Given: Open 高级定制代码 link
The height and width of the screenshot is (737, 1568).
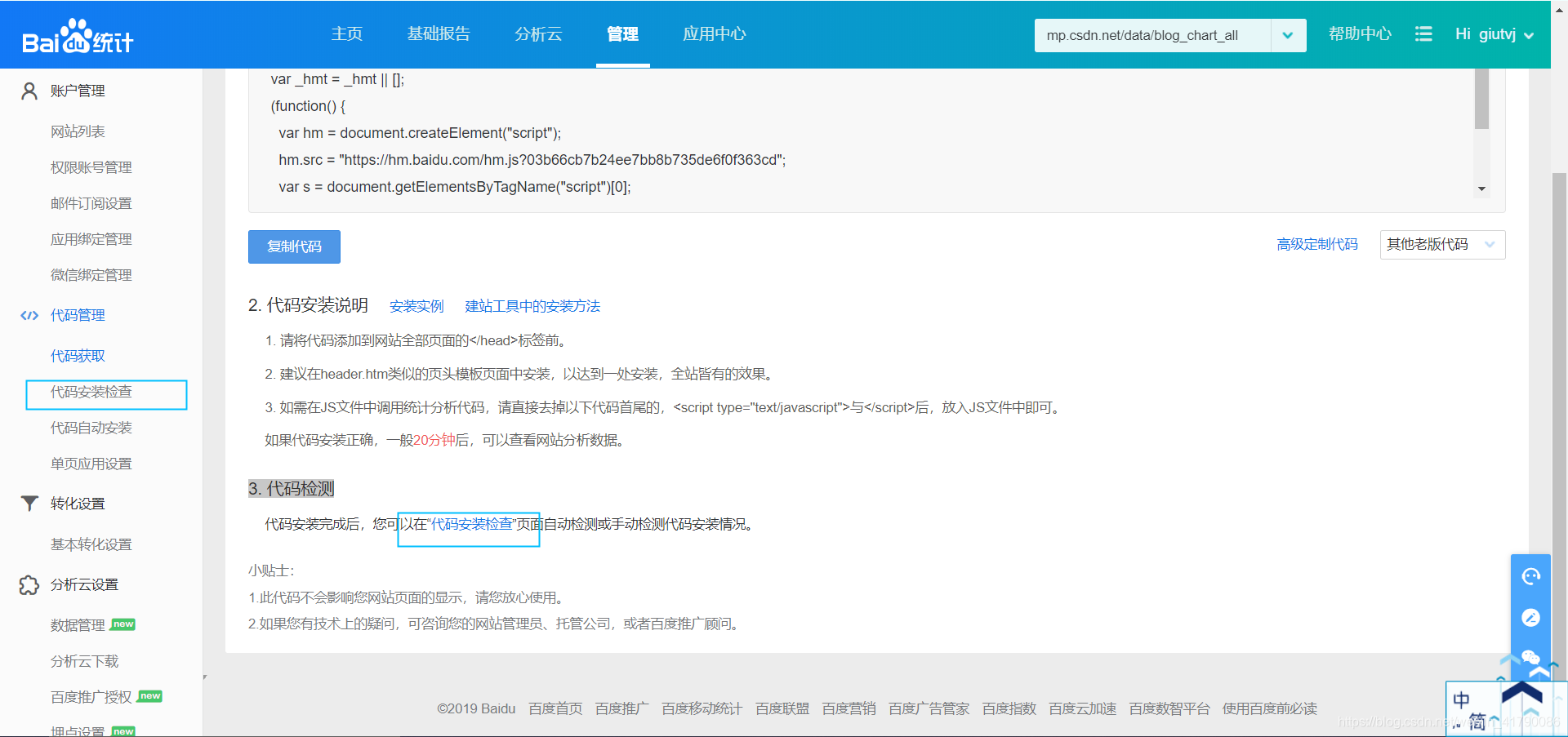Looking at the screenshot, I should [x=1317, y=244].
